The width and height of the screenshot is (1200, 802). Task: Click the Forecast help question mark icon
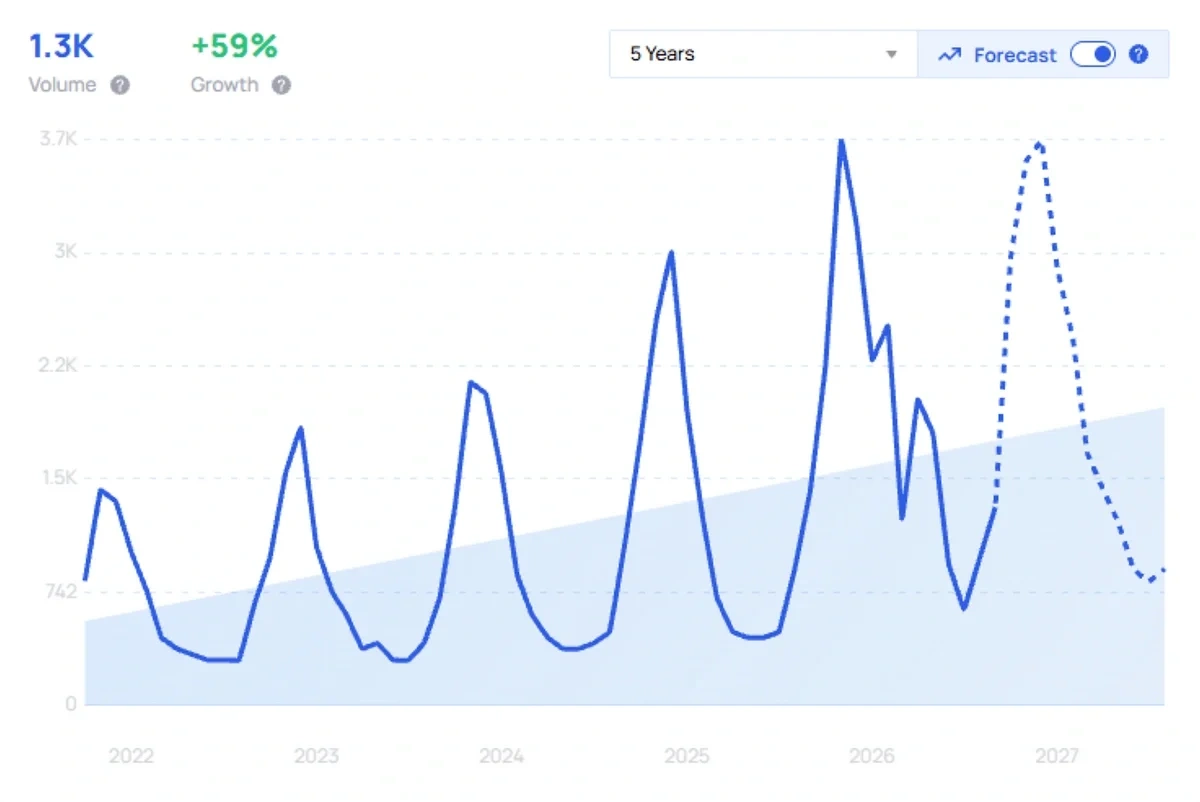[1138, 55]
